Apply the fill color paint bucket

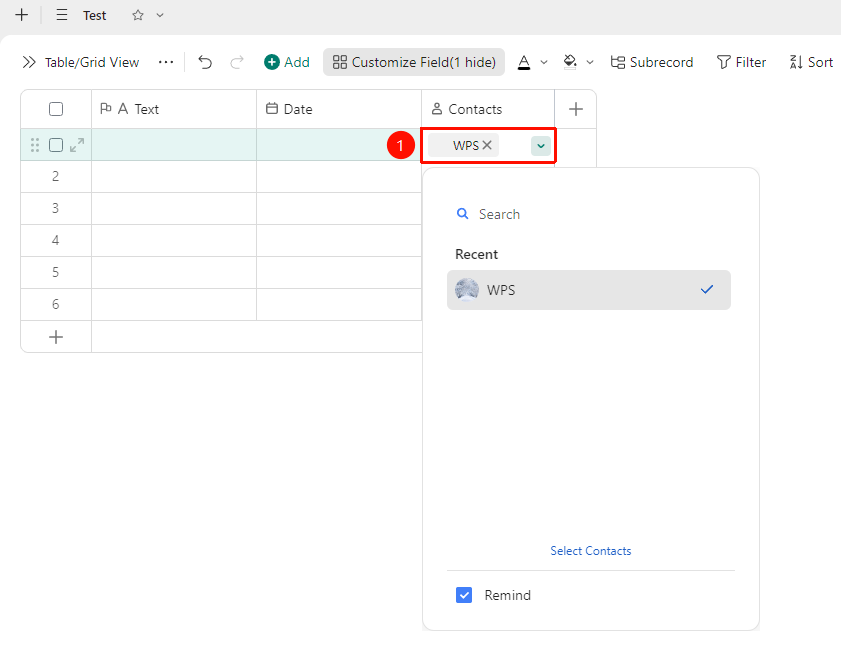[570, 62]
